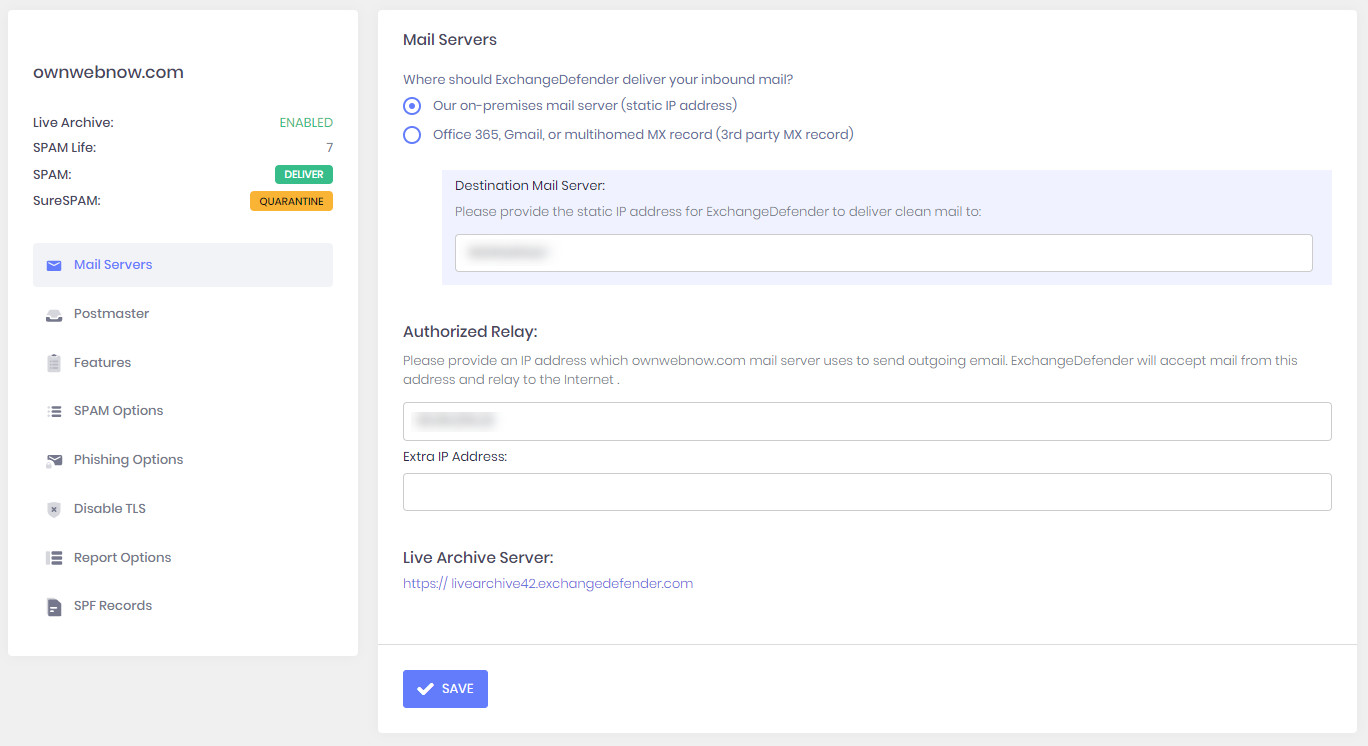Click the Extra IP Address input box
This screenshot has width=1368, height=746.
coord(866,492)
